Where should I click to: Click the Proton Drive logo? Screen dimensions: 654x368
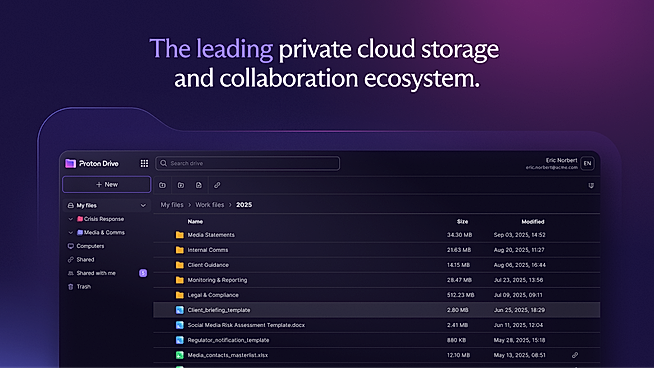(92, 164)
